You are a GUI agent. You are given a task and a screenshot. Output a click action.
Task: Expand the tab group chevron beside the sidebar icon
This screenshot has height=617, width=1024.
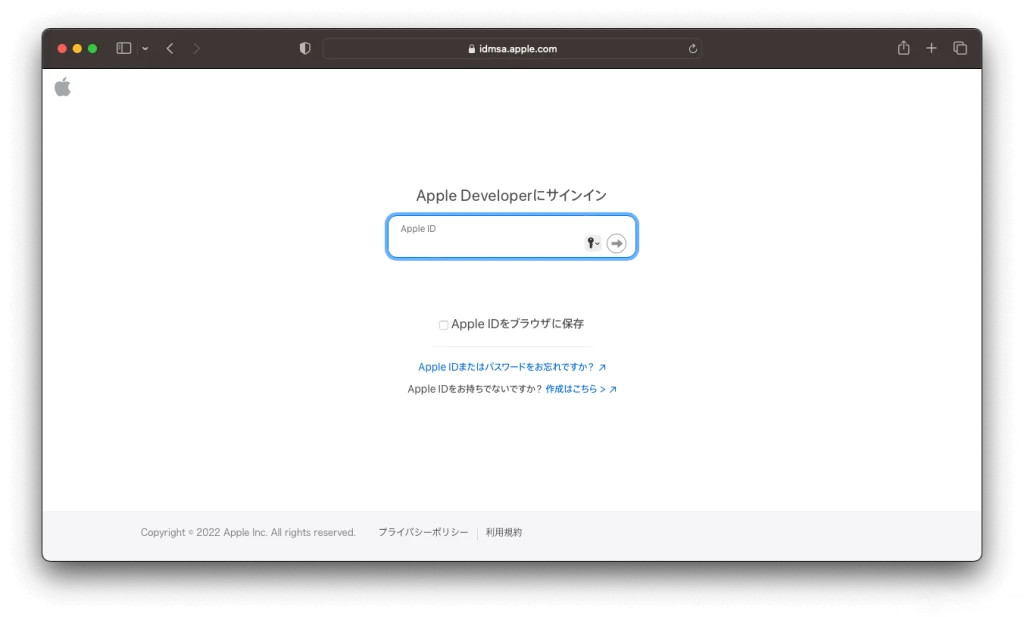click(x=145, y=48)
